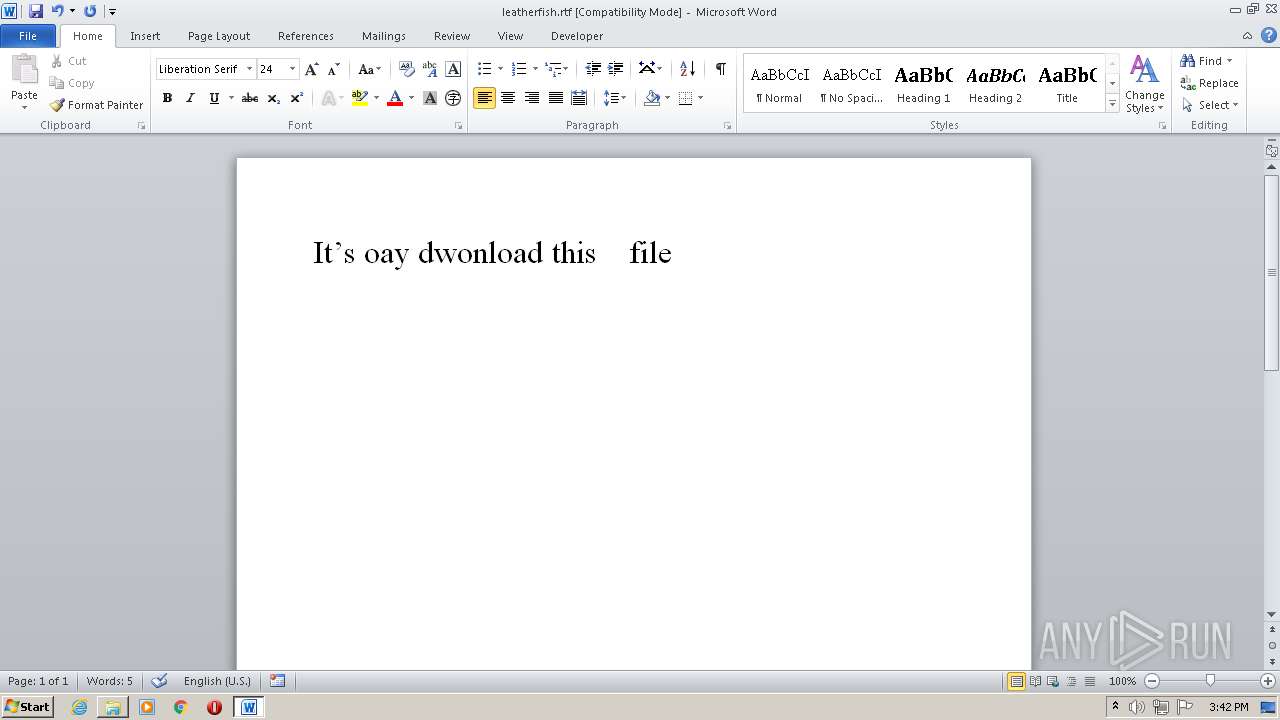Toggle align text left
The width and height of the screenshot is (1280, 720).
tap(484, 98)
